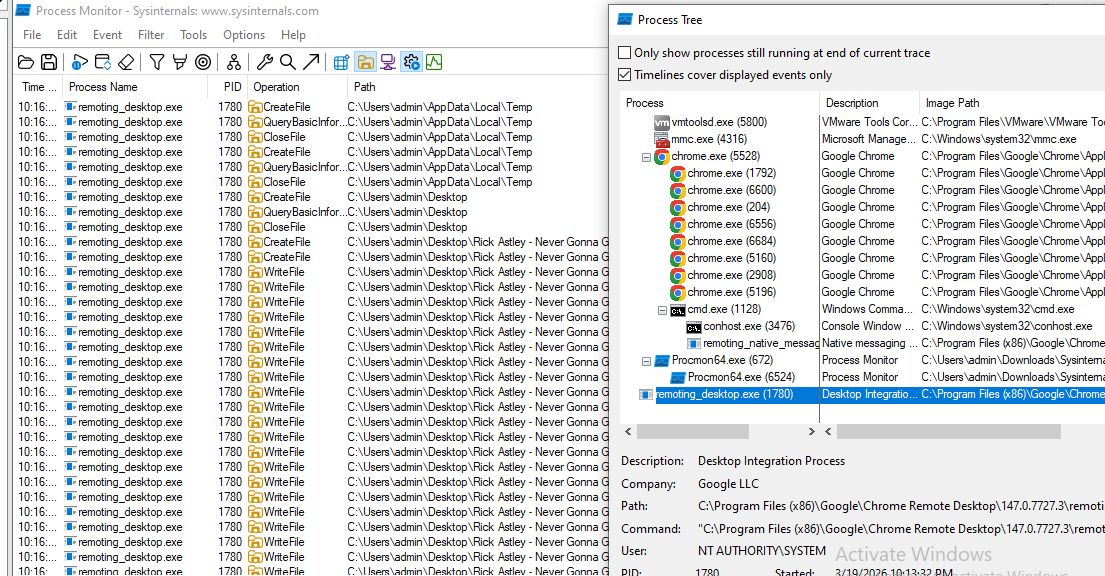
Task: Open the Event menu
Action: point(107,35)
